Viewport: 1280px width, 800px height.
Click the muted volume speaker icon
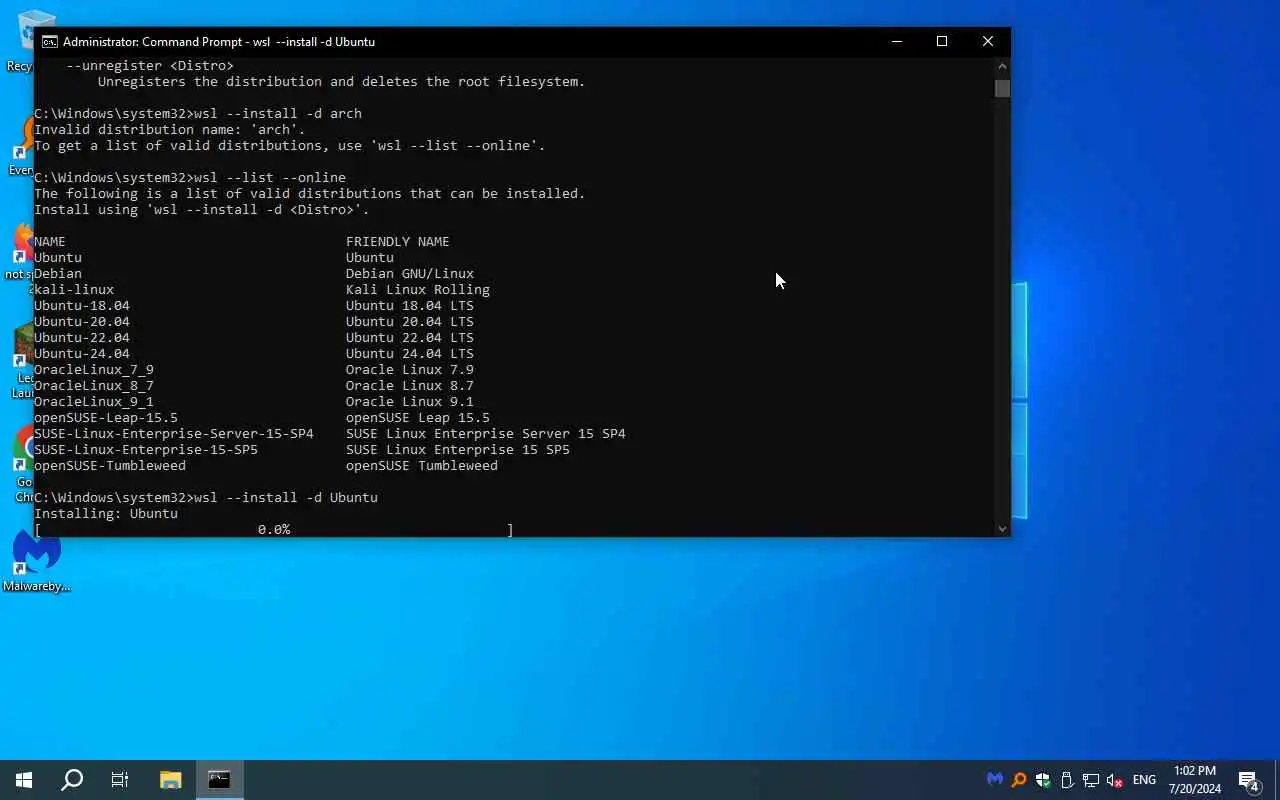tap(1115, 780)
